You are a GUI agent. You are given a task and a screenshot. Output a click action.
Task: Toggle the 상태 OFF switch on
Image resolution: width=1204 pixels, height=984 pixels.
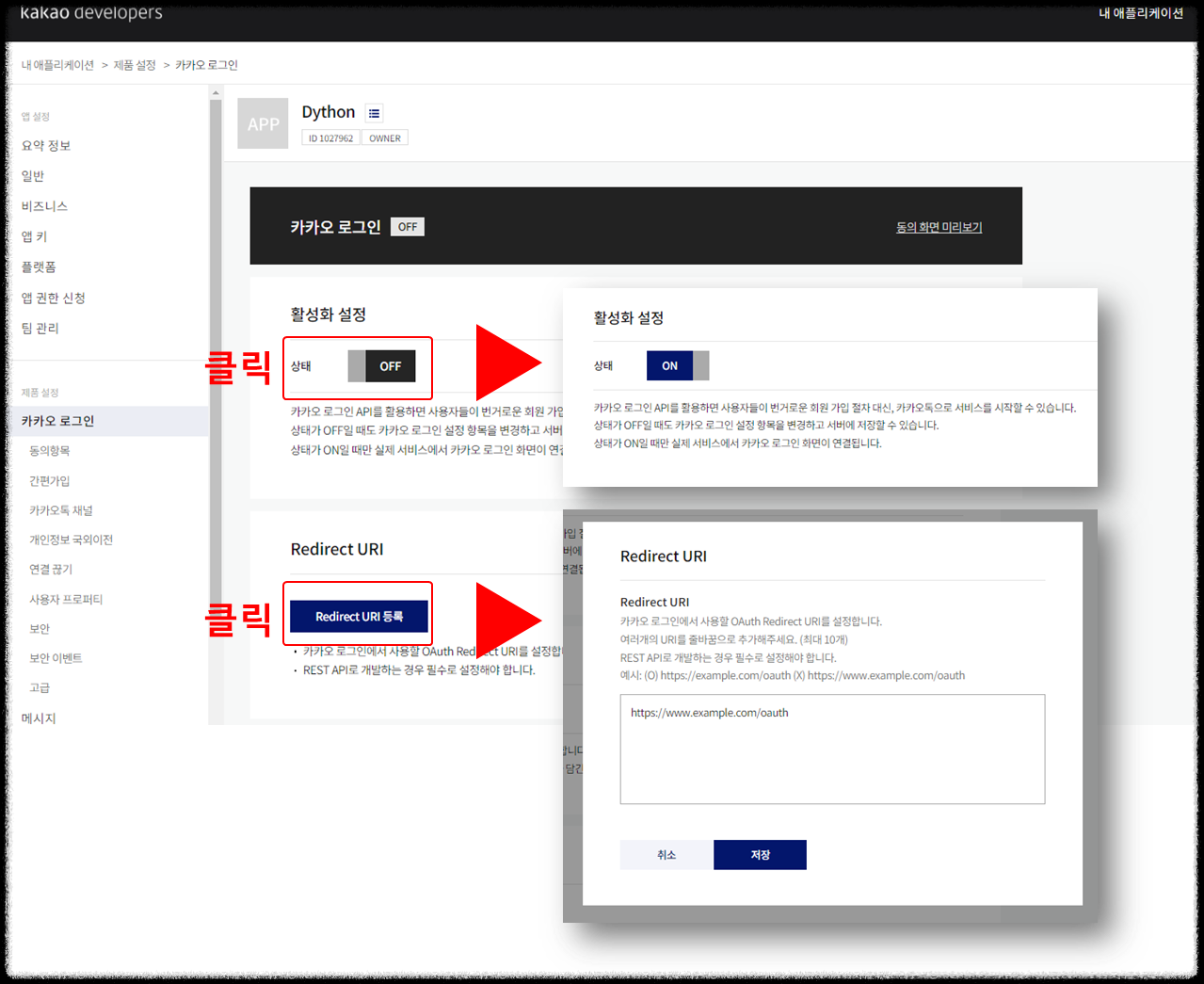[x=381, y=366]
